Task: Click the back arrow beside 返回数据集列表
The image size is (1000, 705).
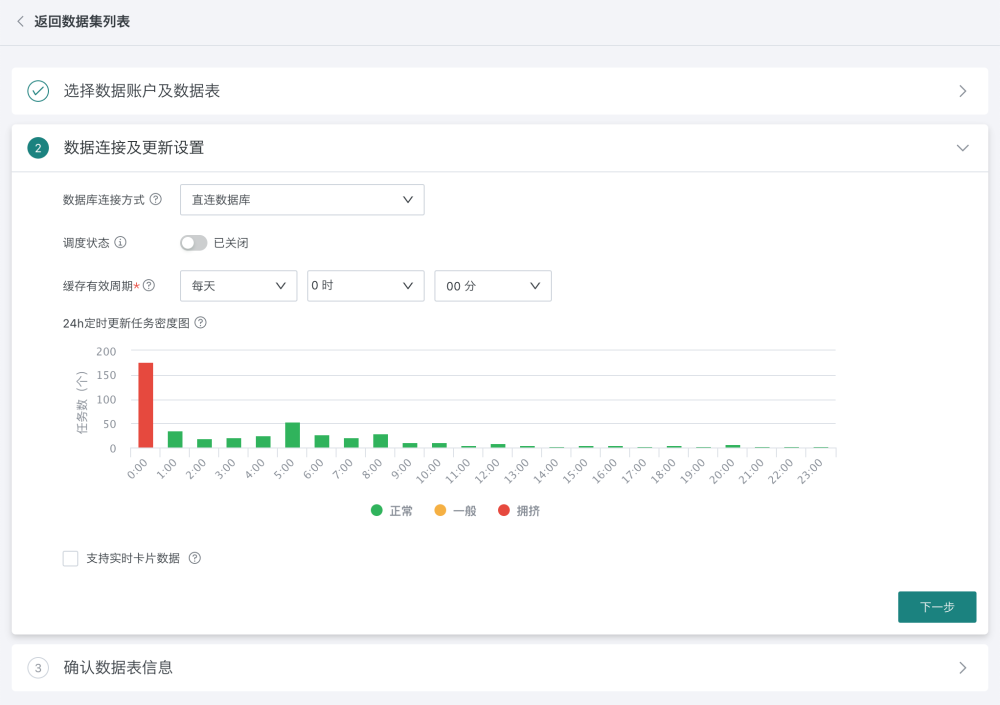Action: click(x=20, y=22)
